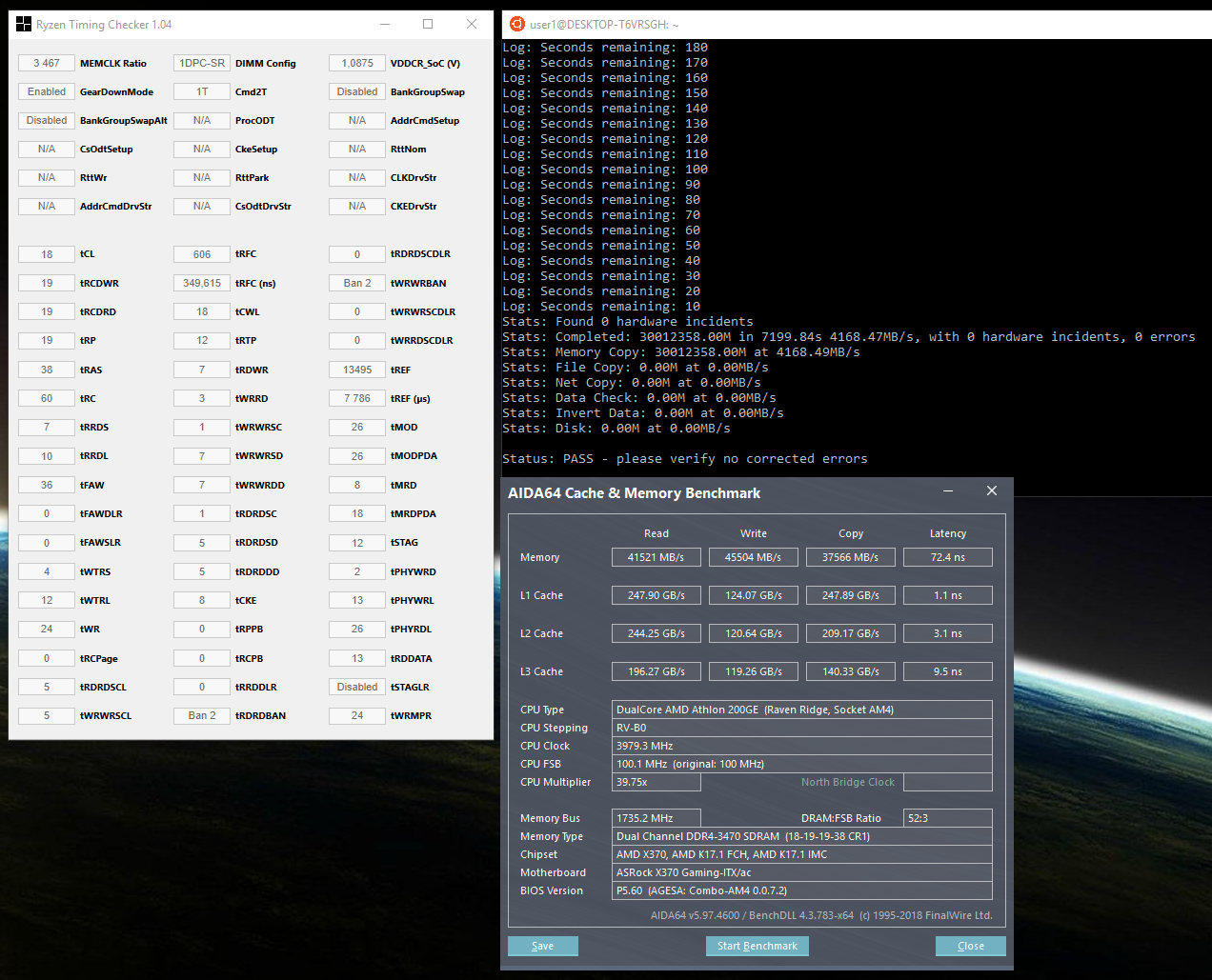Viewport: 1212px width, 980px height.
Task: Click the ProcODT N/A field
Action: tap(202, 120)
